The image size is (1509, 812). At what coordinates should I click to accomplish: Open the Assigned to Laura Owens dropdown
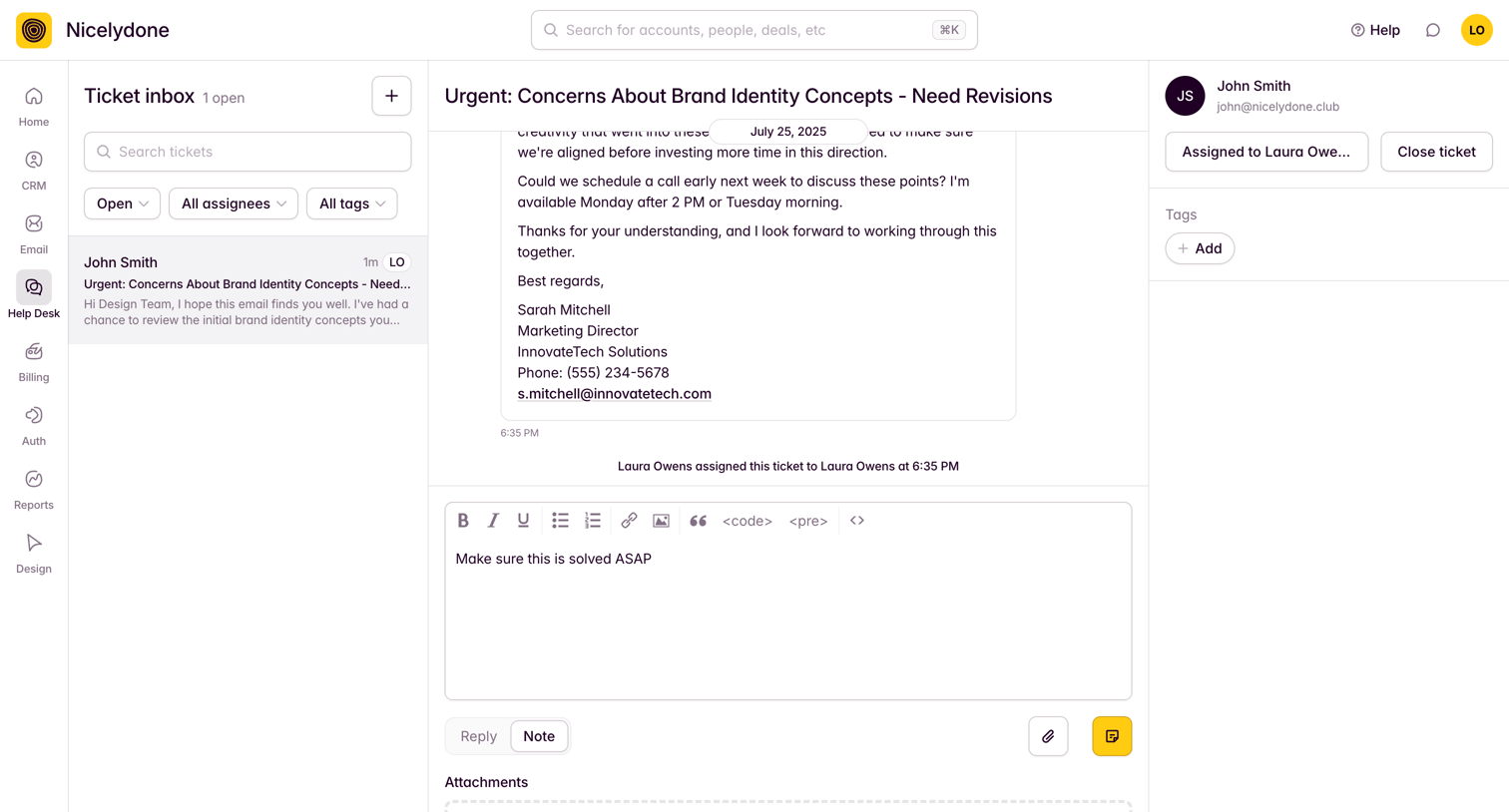tap(1266, 152)
